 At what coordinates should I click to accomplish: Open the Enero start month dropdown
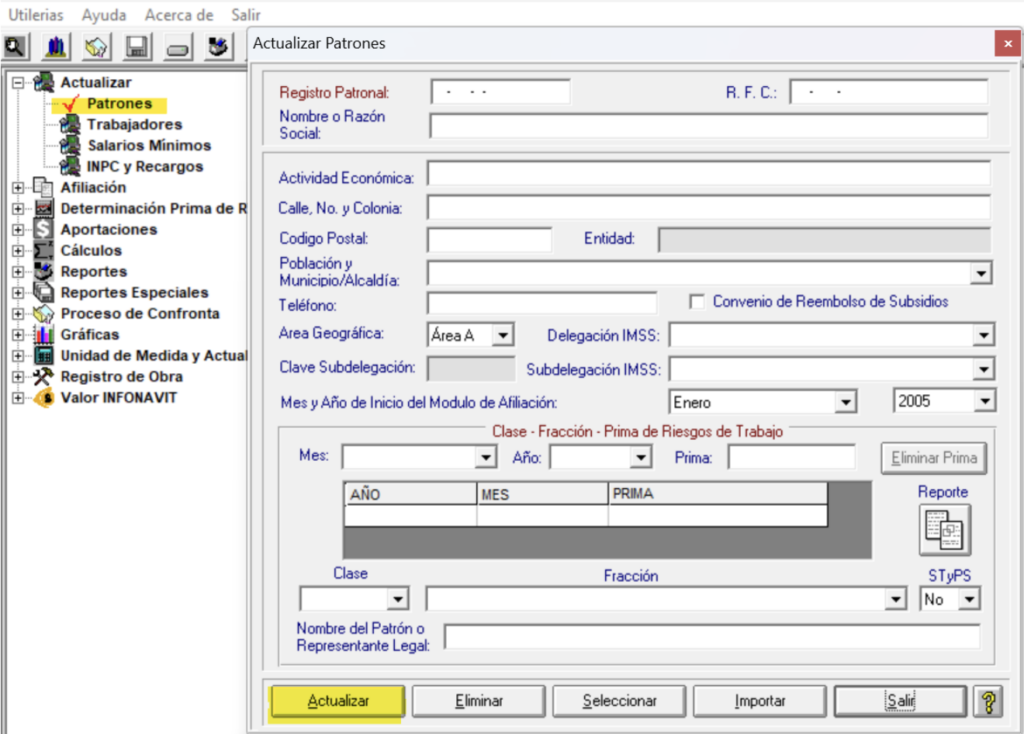(846, 402)
